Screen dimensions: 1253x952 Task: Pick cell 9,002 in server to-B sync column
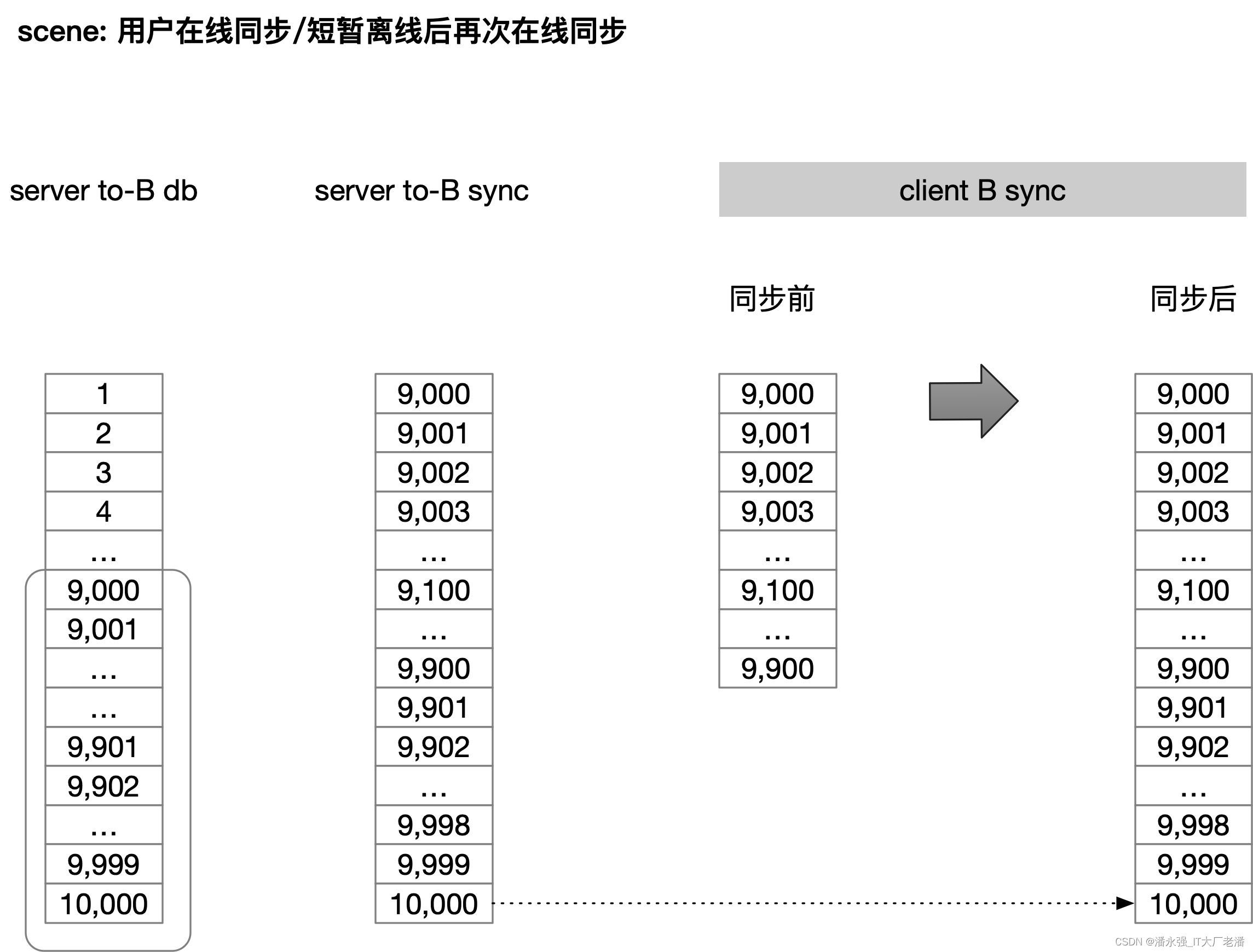[x=434, y=472]
